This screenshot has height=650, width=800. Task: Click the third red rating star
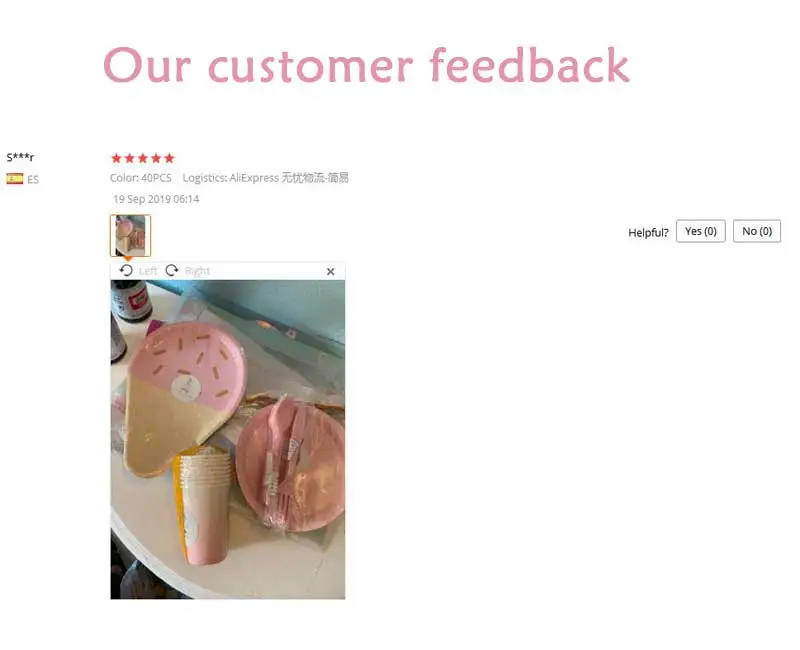coord(143,158)
